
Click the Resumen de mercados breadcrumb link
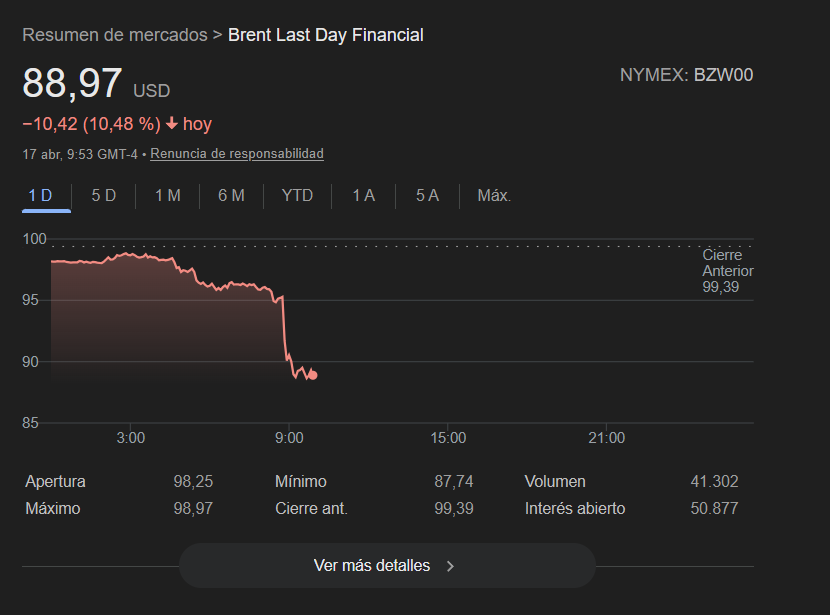click(x=114, y=35)
